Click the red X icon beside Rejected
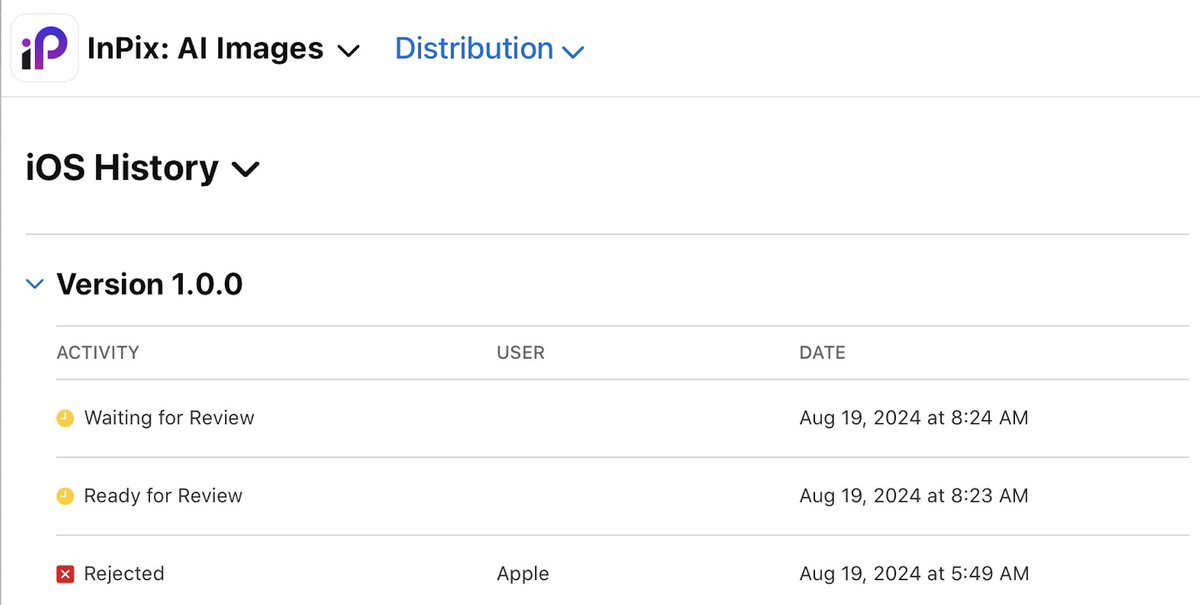The width and height of the screenshot is (1200, 605). click(65, 574)
